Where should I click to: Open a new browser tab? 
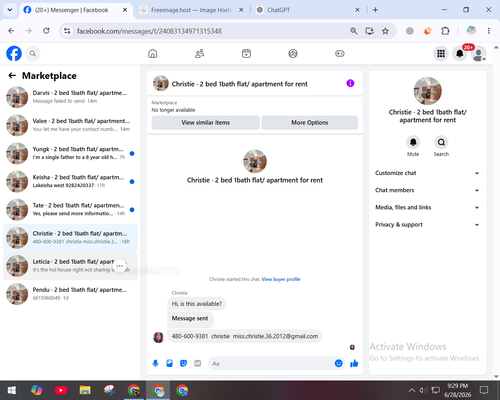[375, 10]
